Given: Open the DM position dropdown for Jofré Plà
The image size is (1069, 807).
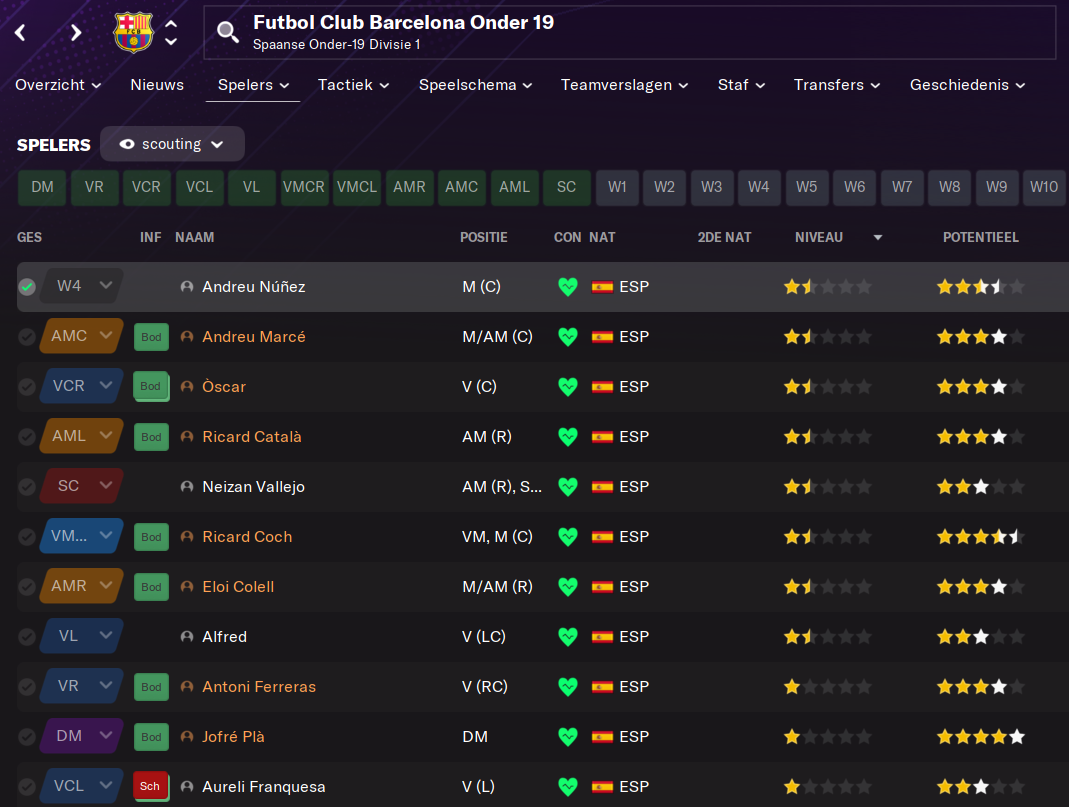Looking at the screenshot, I should pos(82,736).
